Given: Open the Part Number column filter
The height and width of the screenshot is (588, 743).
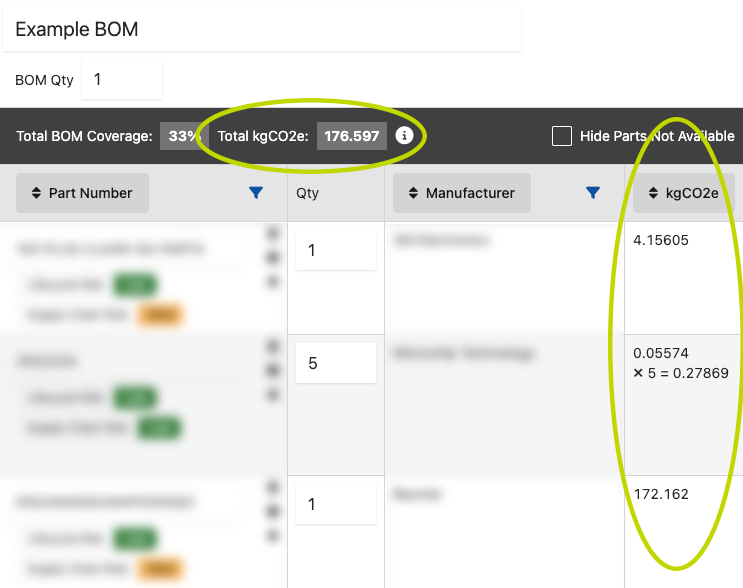Looking at the screenshot, I should (x=256, y=193).
